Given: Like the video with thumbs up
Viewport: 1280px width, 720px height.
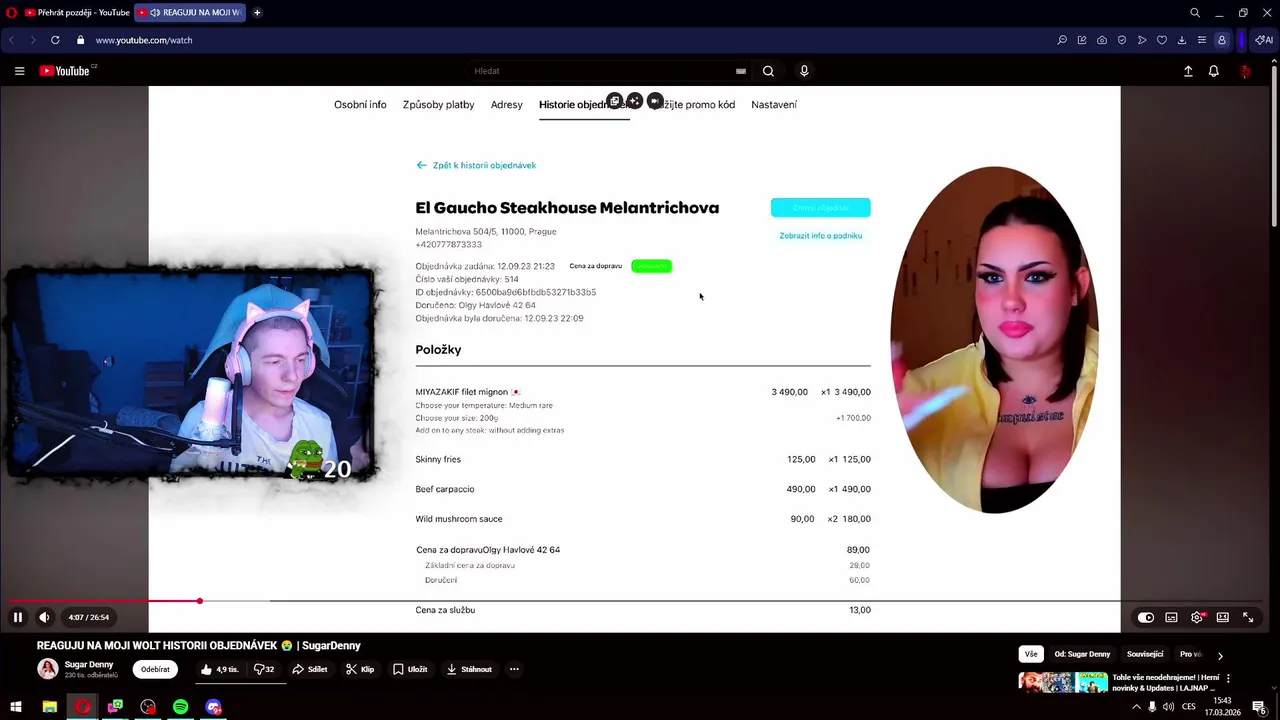Looking at the screenshot, I should tap(219, 669).
